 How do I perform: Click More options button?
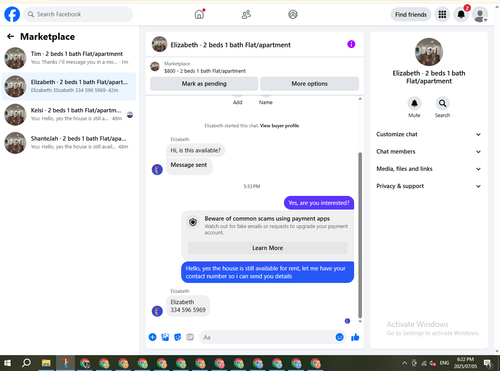309,84
